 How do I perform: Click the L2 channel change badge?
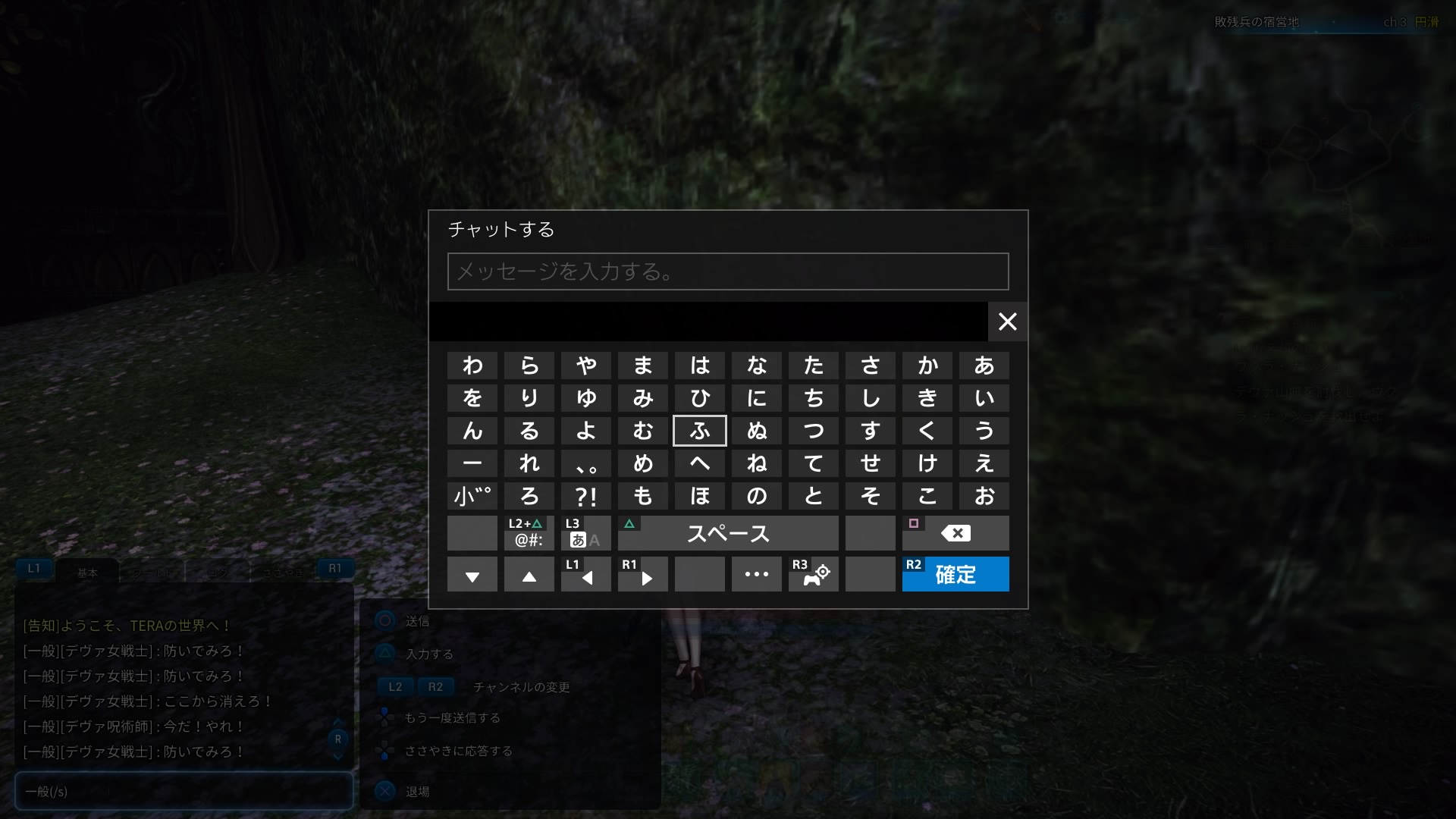[395, 687]
